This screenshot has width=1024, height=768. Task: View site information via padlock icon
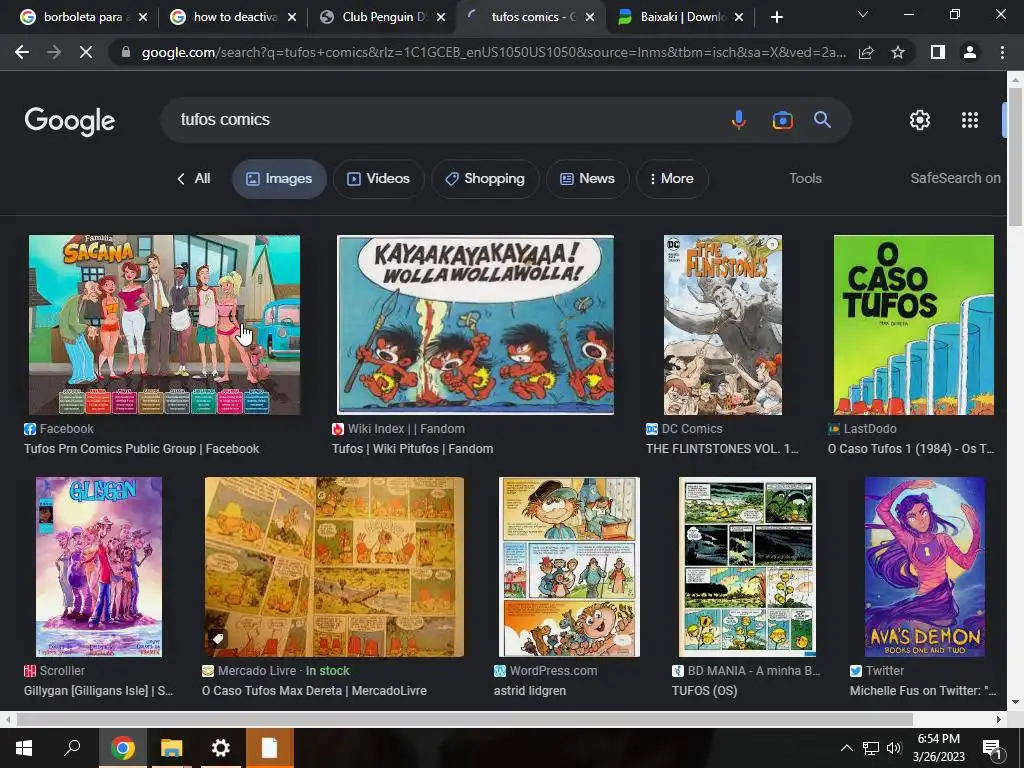pyautogui.click(x=126, y=52)
